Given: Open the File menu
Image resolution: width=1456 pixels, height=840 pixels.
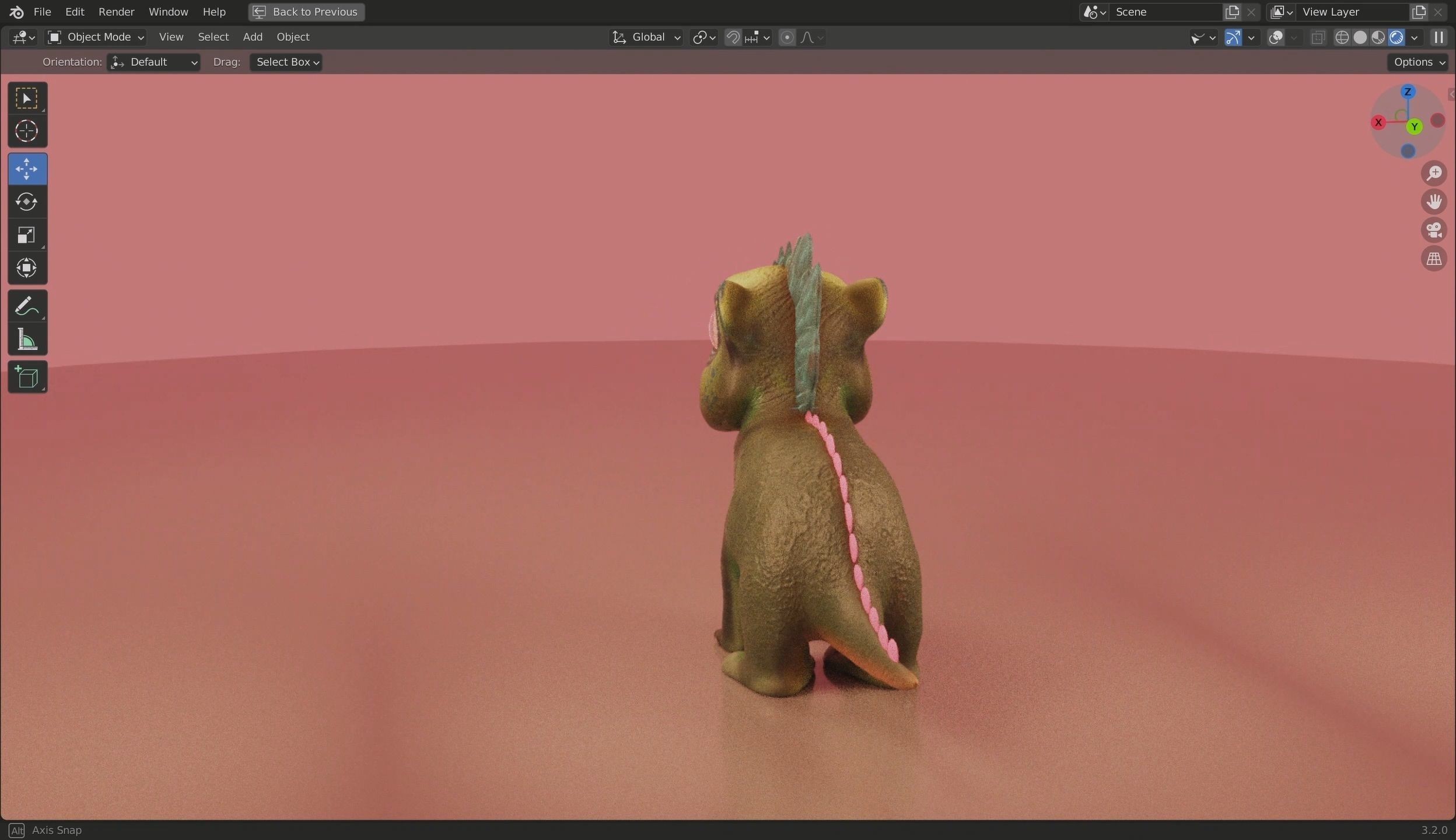Looking at the screenshot, I should 42,12.
